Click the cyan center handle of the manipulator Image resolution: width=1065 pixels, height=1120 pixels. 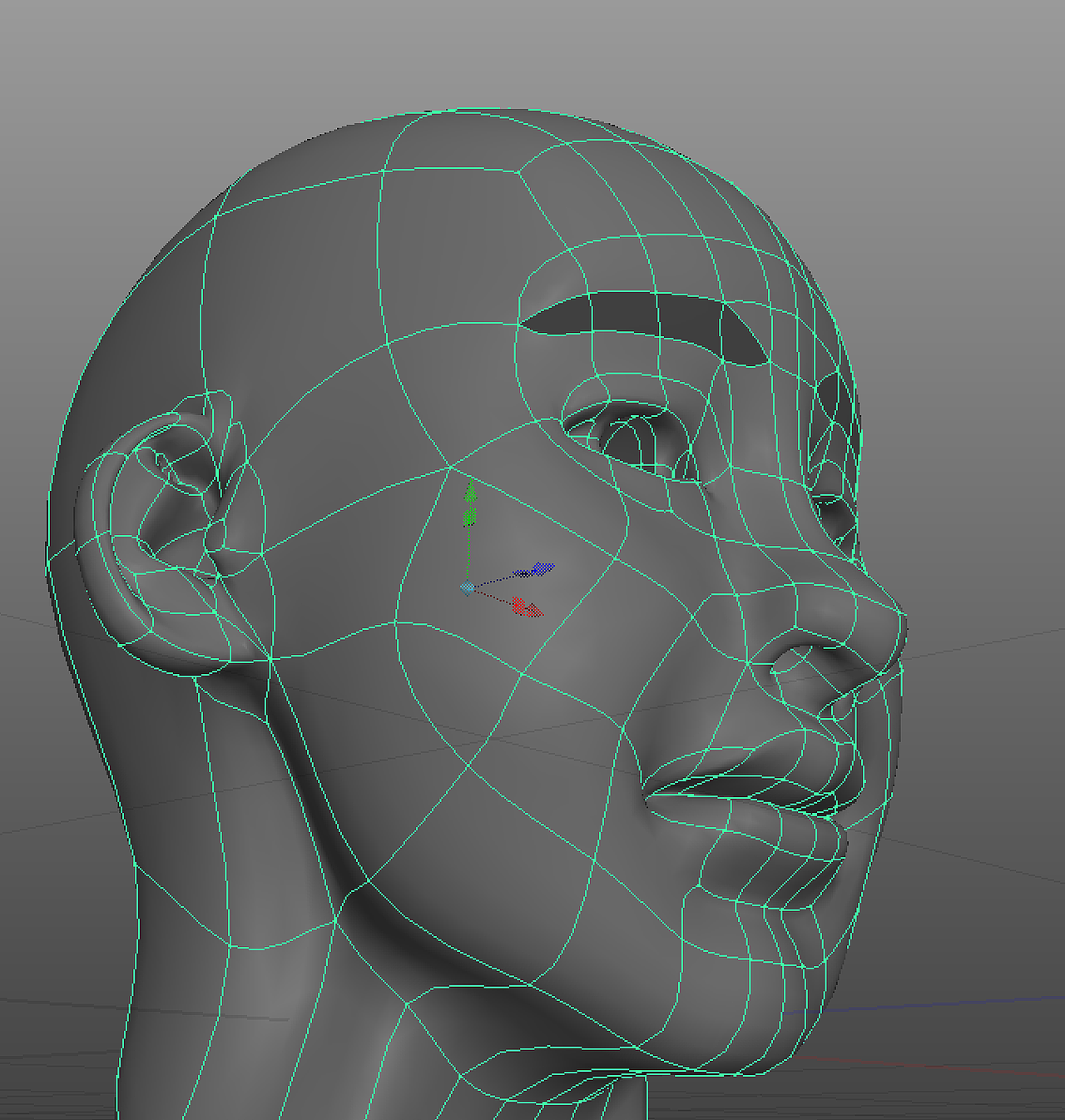click(x=468, y=587)
